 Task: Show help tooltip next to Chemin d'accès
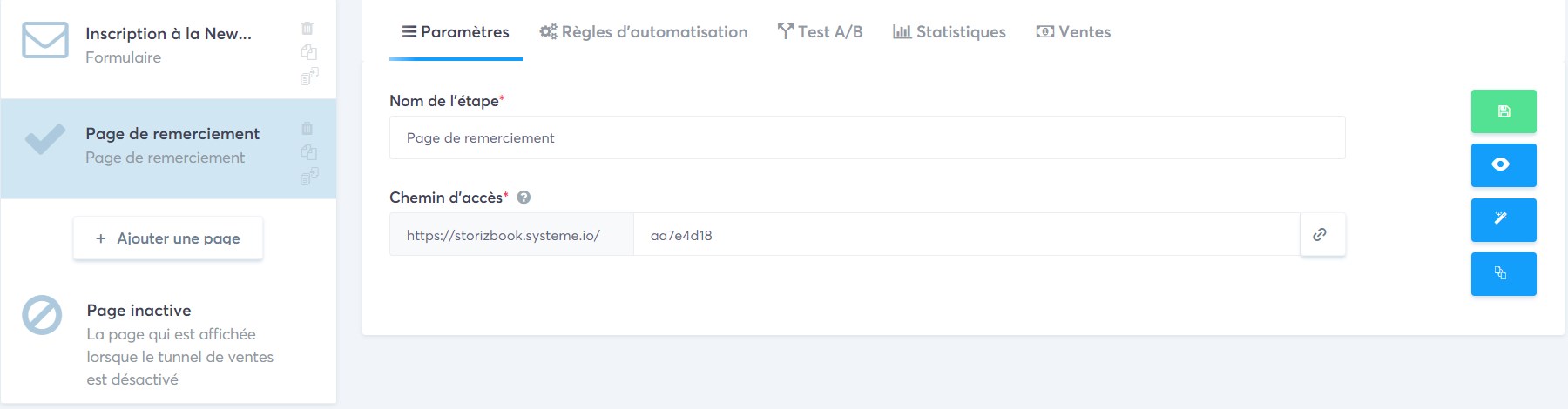524,198
